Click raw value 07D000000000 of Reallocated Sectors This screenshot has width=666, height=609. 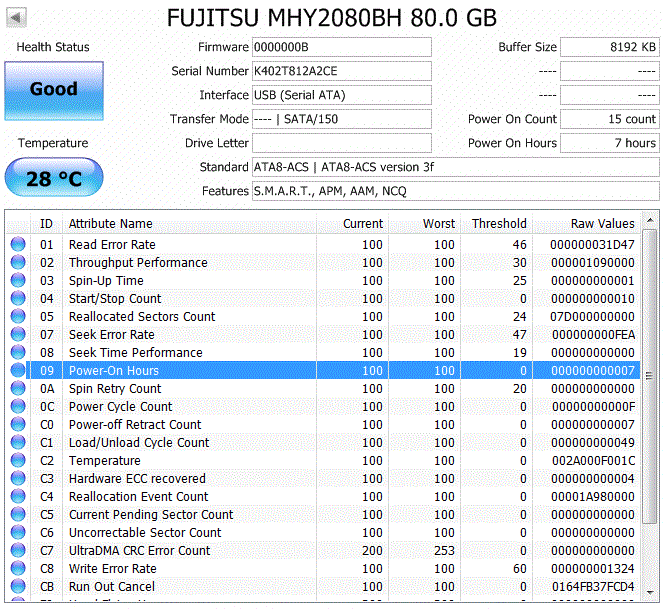click(593, 316)
